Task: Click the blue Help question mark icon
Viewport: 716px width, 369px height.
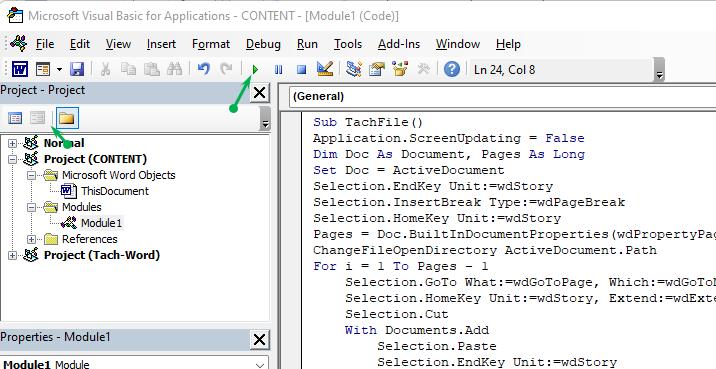Action: [x=452, y=69]
